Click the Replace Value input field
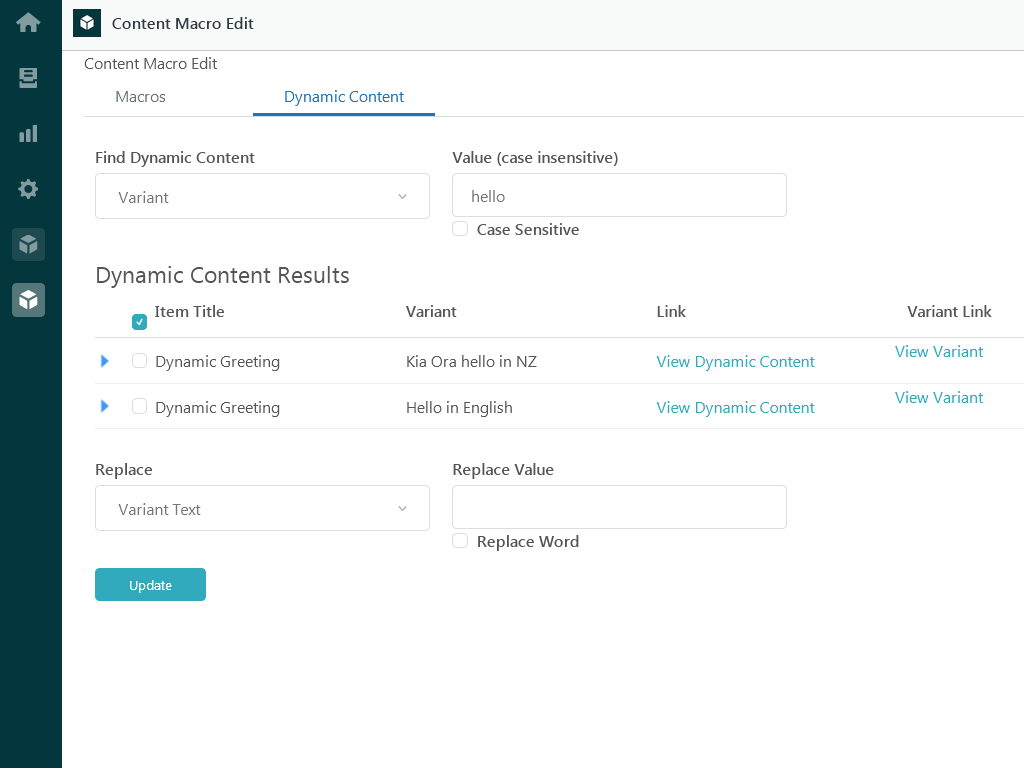Viewport: 1024px width, 768px height. (x=619, y=507)
